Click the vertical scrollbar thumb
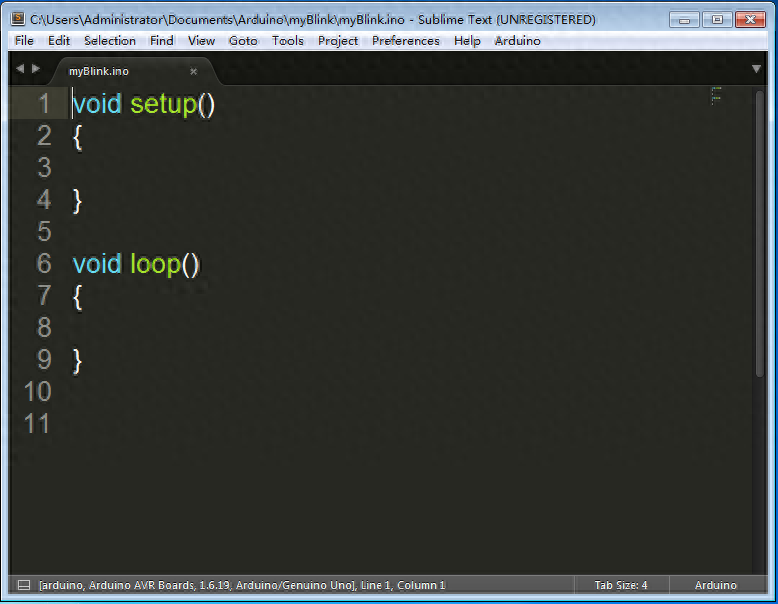 click(760, 233)
